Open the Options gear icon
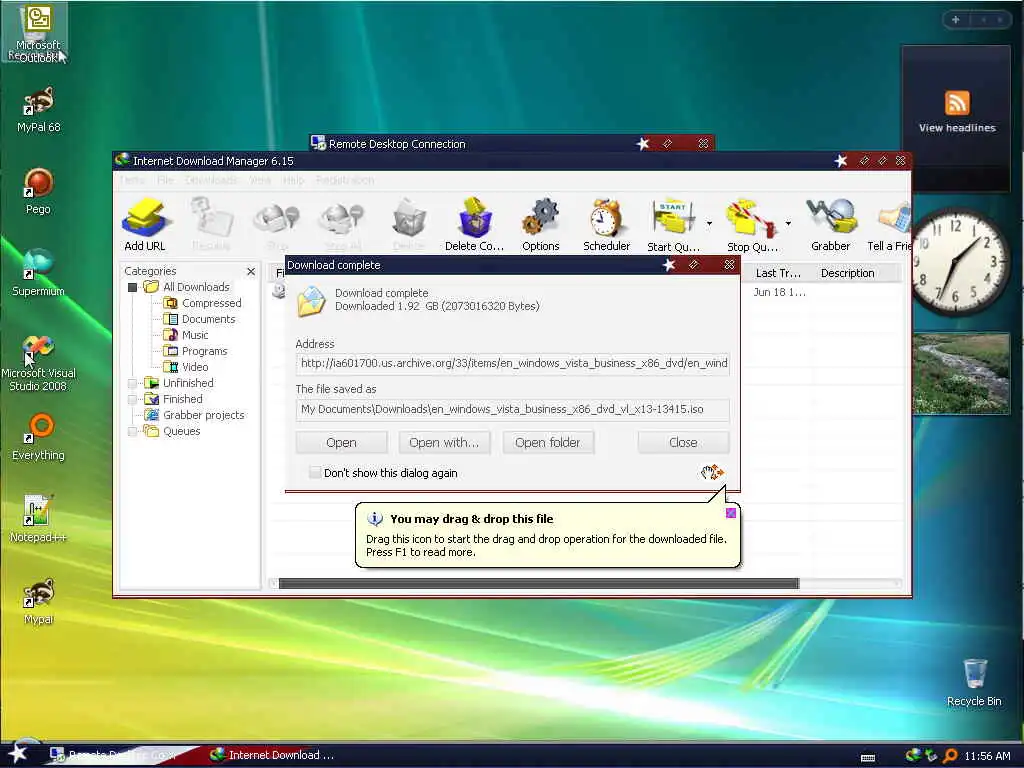The height and width of the screenshot is (768, 1024). point(541,224)
